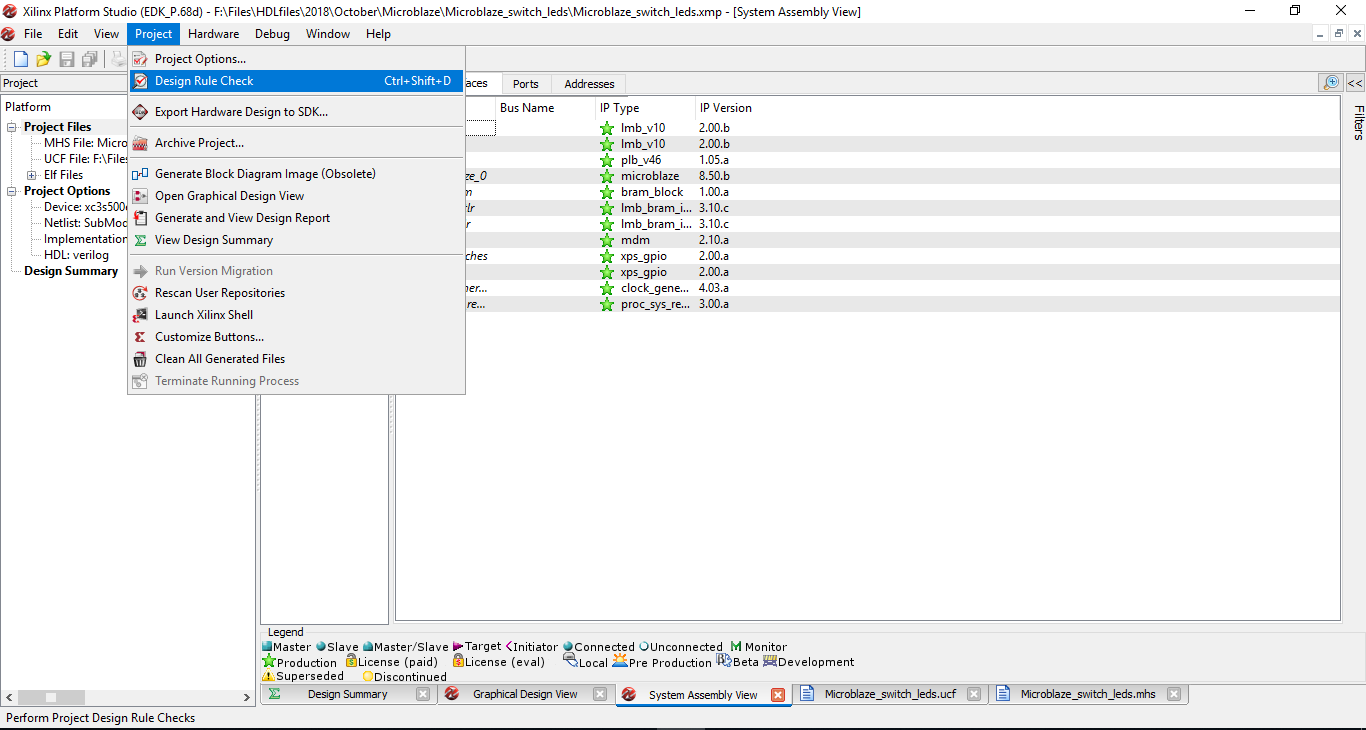The width and height of the screenshot is (1366, 730).
Task: Click the Platform panel label
Action: coord(28,107)
